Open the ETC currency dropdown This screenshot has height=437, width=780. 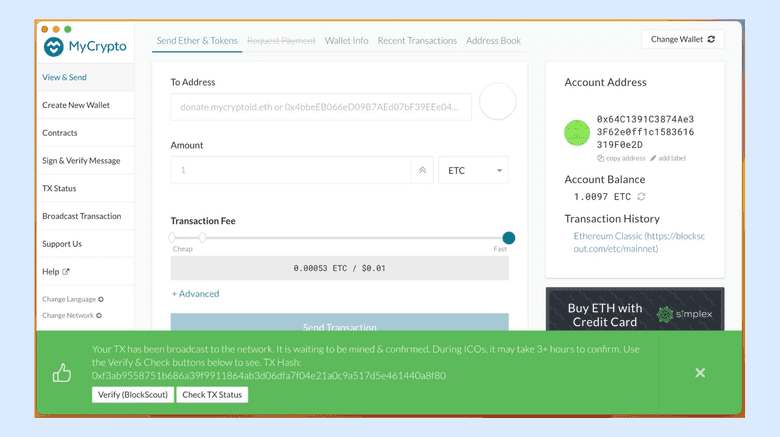point(473,170)
